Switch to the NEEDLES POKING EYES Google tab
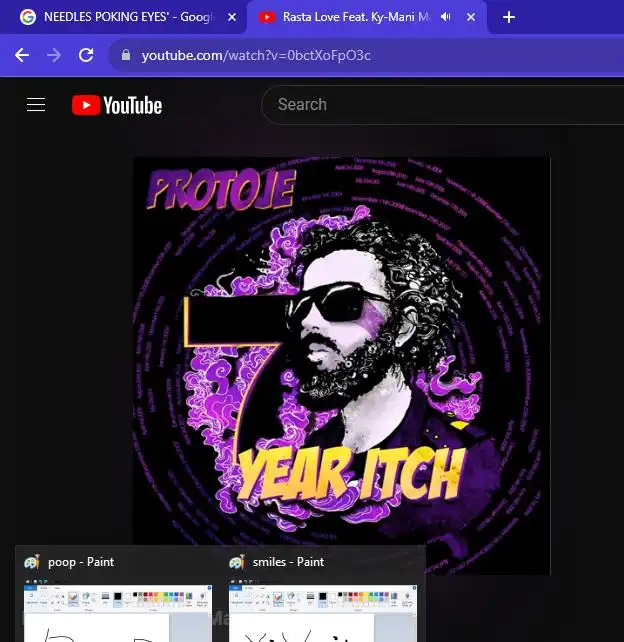This screenshot has width=624, height=642. [127, 17]
